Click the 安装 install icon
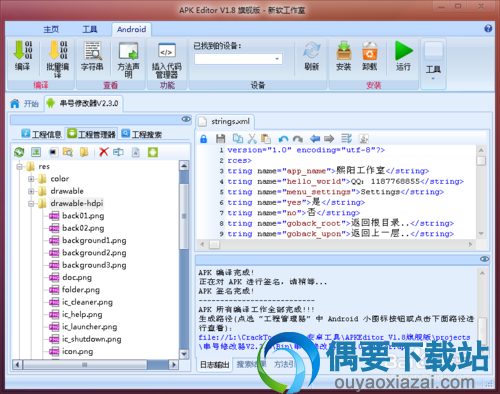The width and height of the screenshot is (500, 394). click(344, 51)
